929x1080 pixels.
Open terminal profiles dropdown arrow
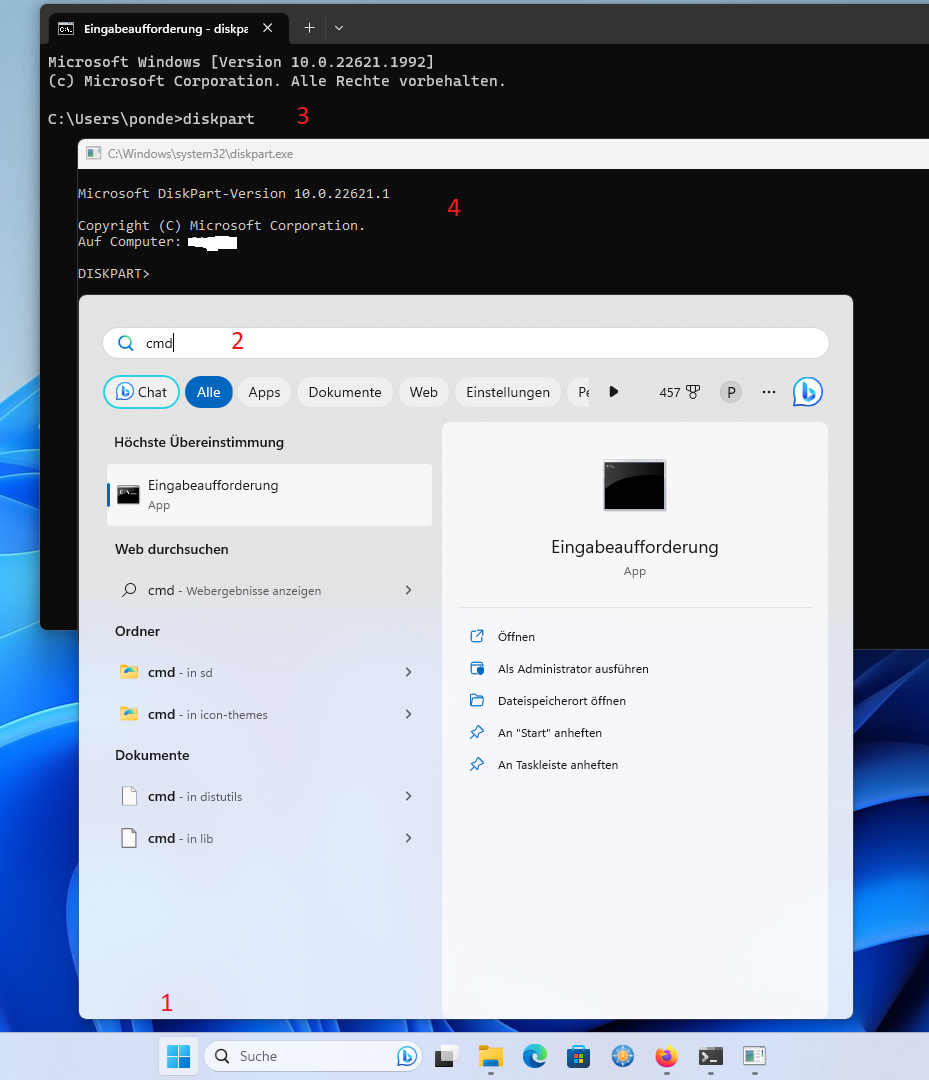click(339, 28)
